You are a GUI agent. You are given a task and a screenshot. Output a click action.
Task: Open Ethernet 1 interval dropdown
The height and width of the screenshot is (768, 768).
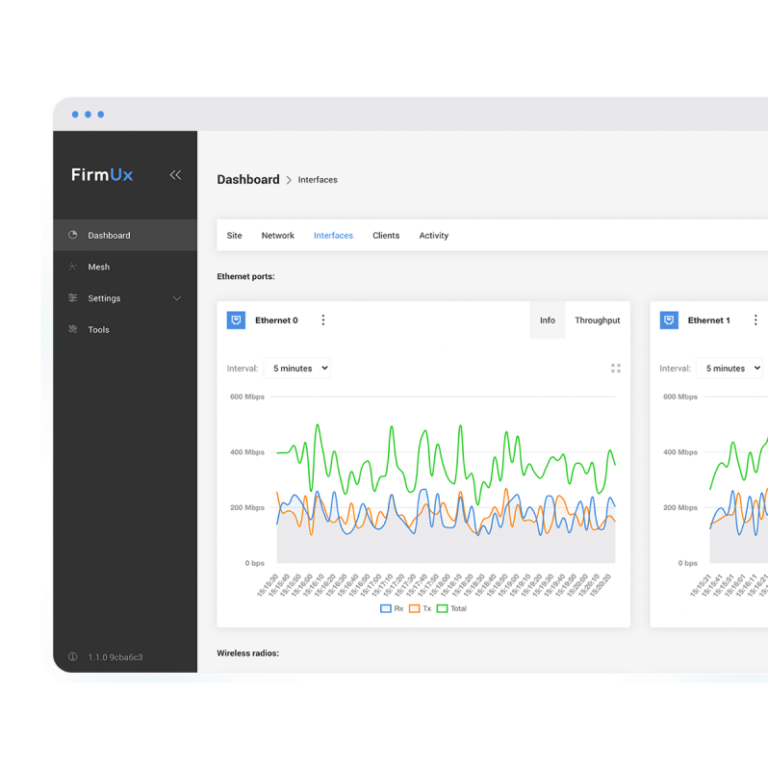729,368
